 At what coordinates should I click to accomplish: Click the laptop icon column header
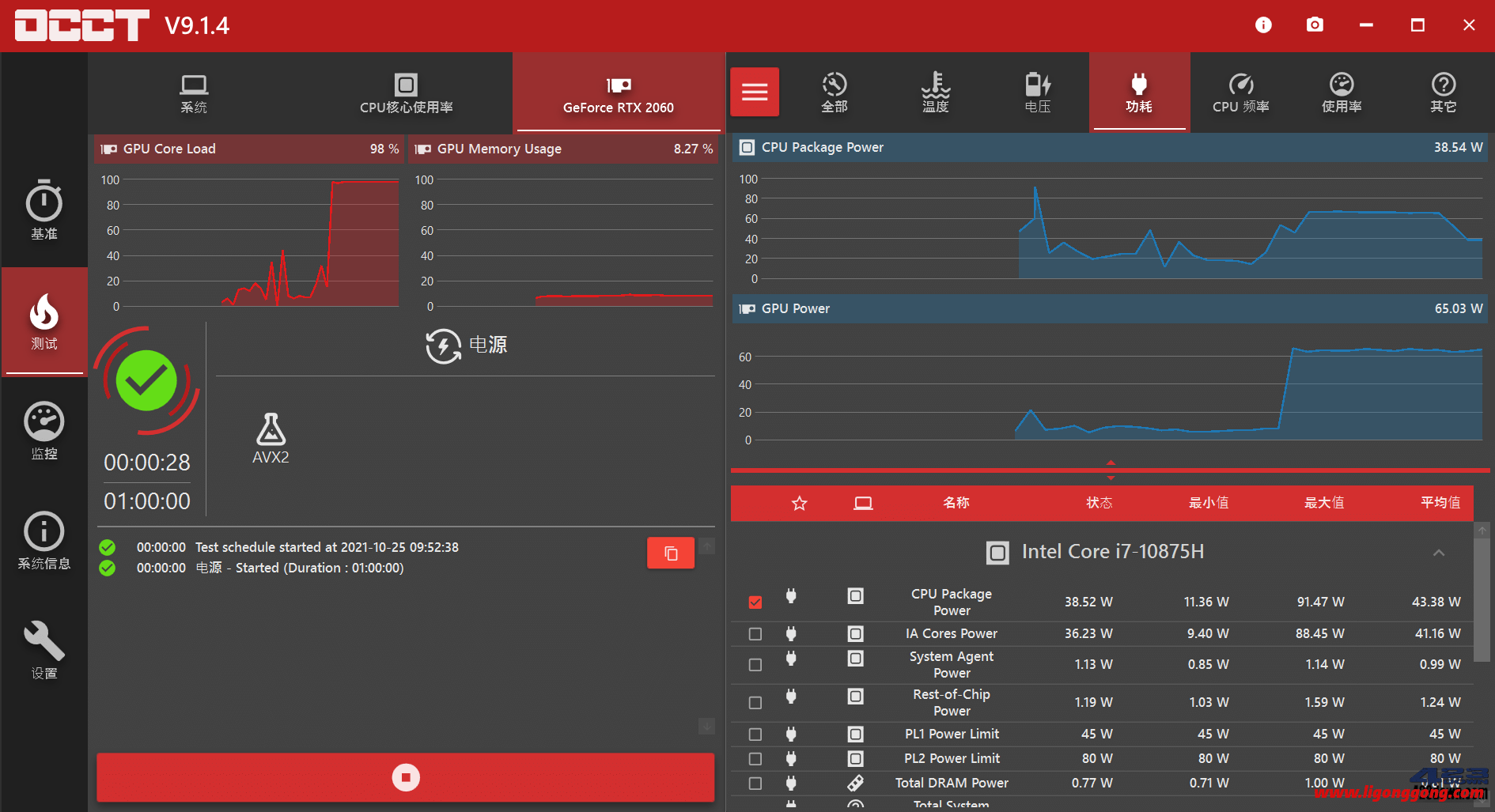[863, 503]
